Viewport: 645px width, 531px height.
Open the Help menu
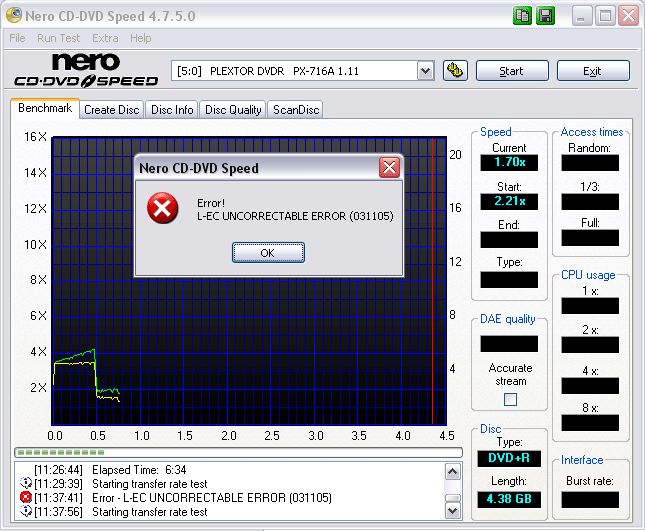tap(141, 38)
